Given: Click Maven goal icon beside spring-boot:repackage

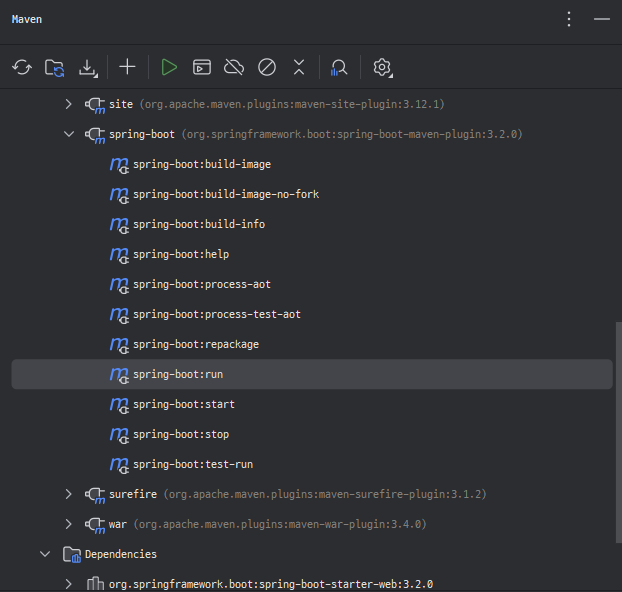Looking at the screenshot, I should pos(119,346).
